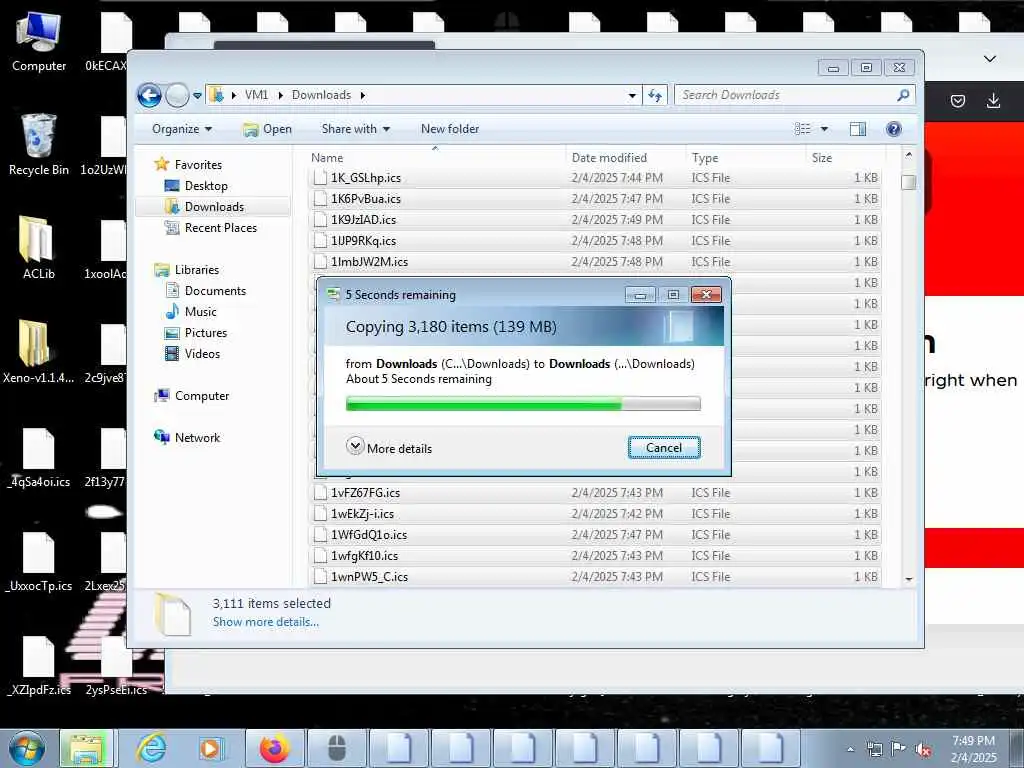Click the Refresh button beside address bar
The image size is (1024, 768).
[655, 95]
